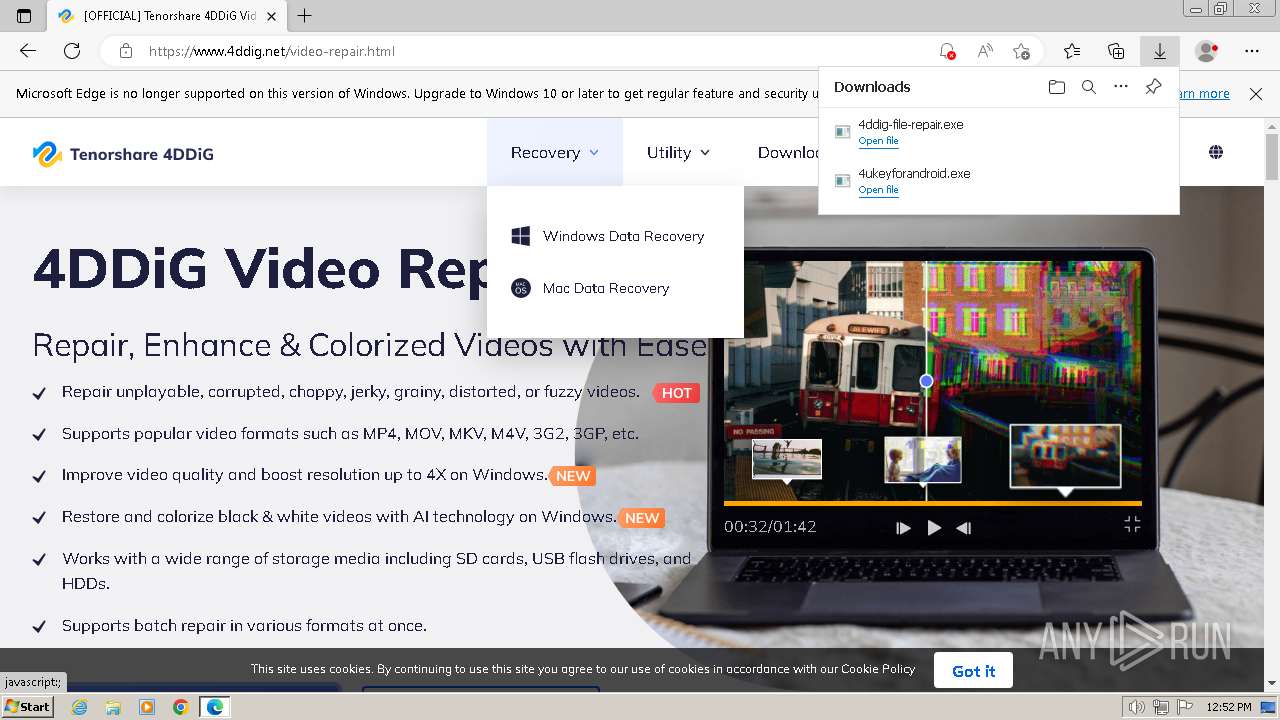Select the beach scene video thumbnail
This screenshot has width=1280, height=720.
[787, 459]
